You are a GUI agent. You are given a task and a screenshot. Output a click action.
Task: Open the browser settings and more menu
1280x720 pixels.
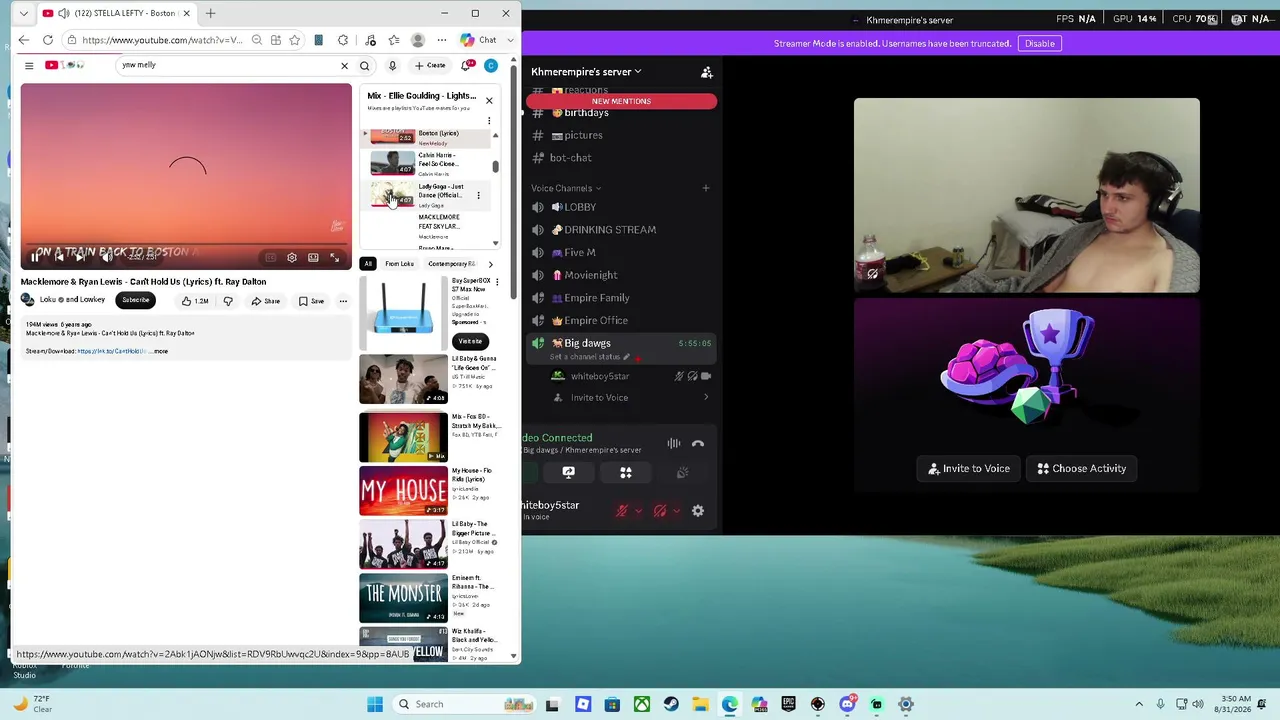tap(442, 40)
